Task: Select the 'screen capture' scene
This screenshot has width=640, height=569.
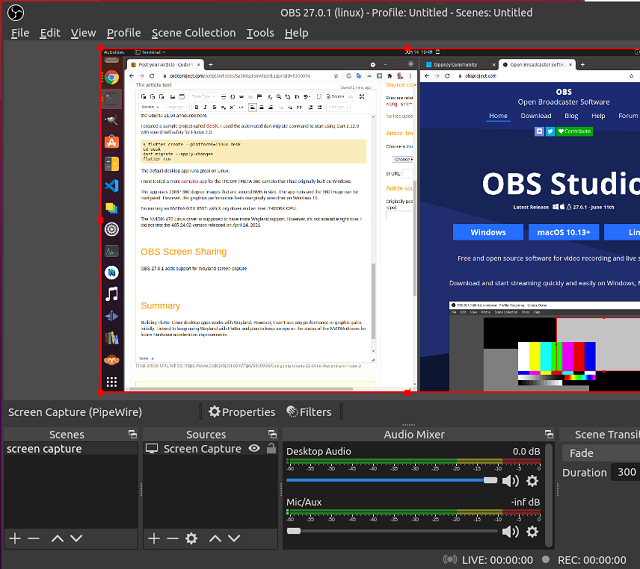Action: pos(71,449)
